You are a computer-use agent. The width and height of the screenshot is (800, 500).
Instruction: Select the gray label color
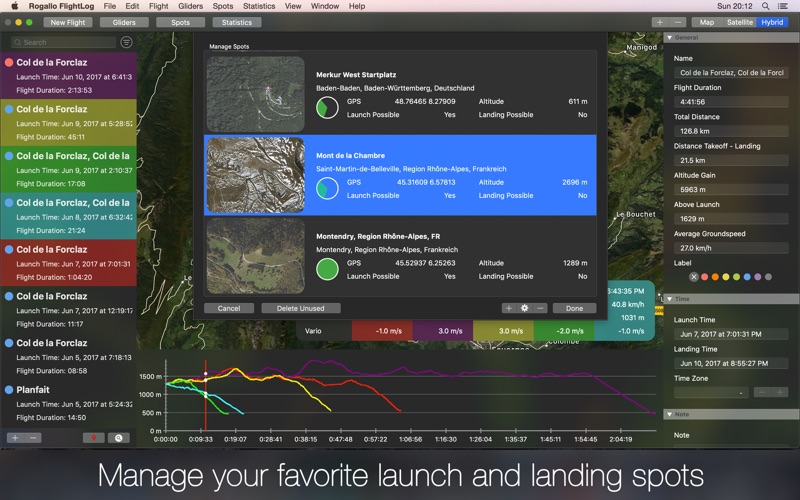click(768, 277)
